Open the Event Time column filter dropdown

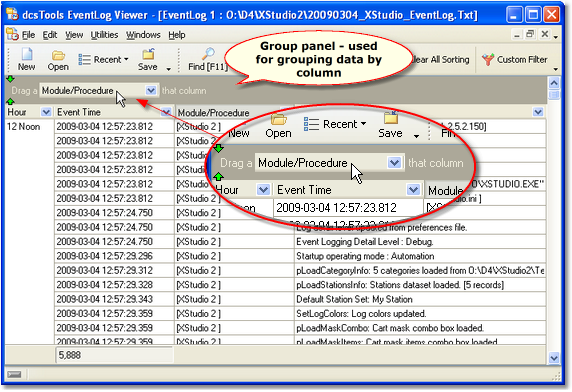pos(166,112)
